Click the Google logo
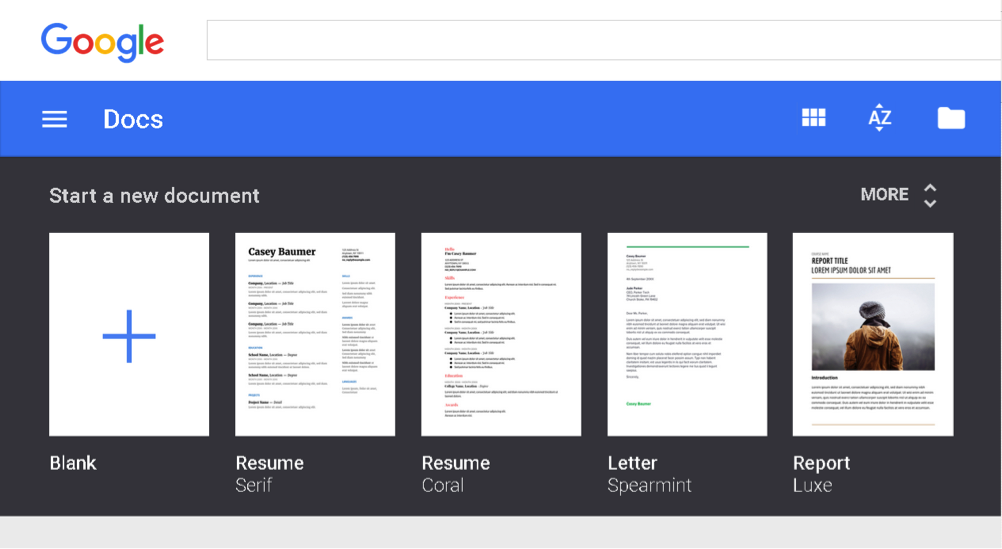1002x549 pixels. (102, 42)
